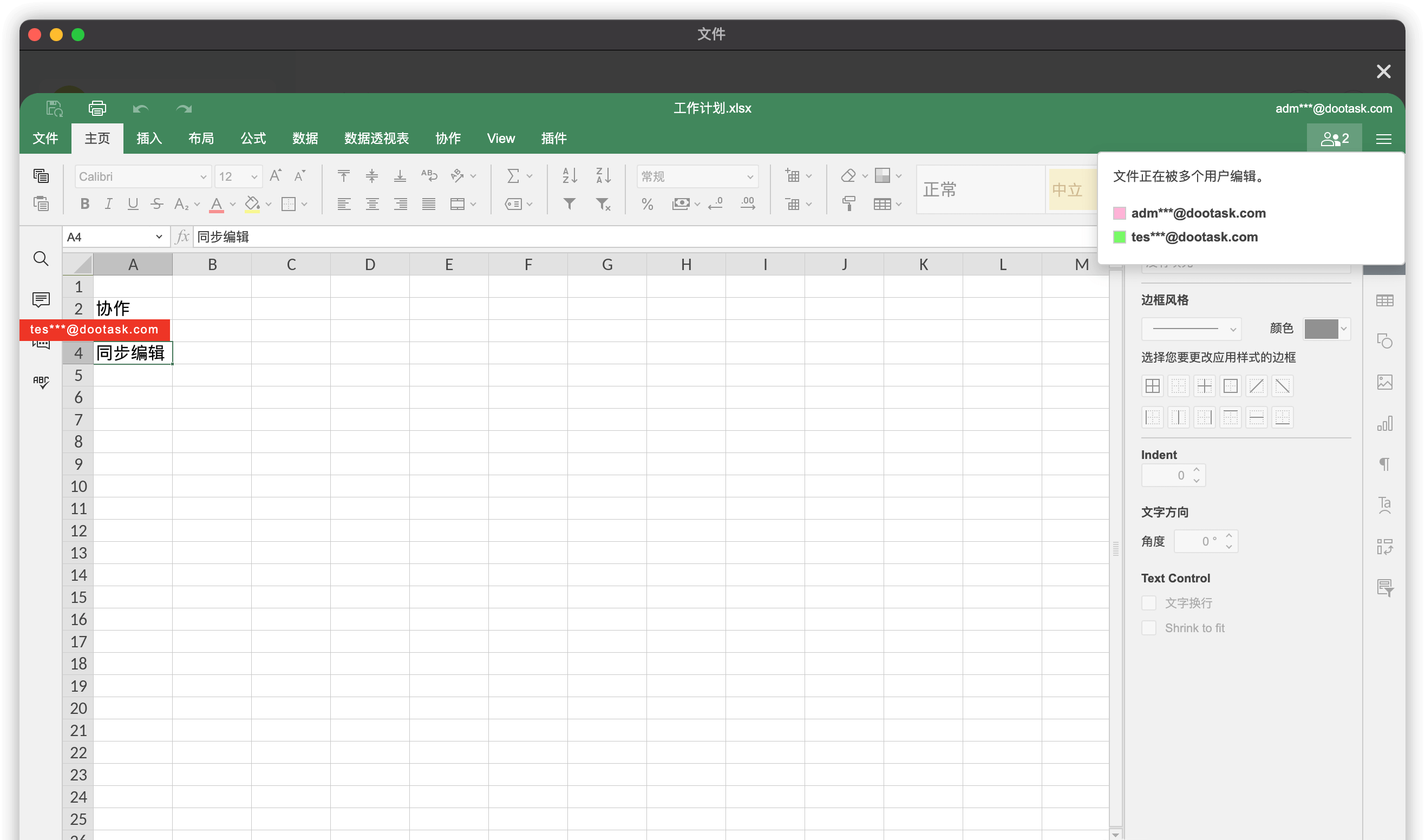The image size is (1425, 840).
Task: Open spell checking in left sidebar
Action: 41,382
